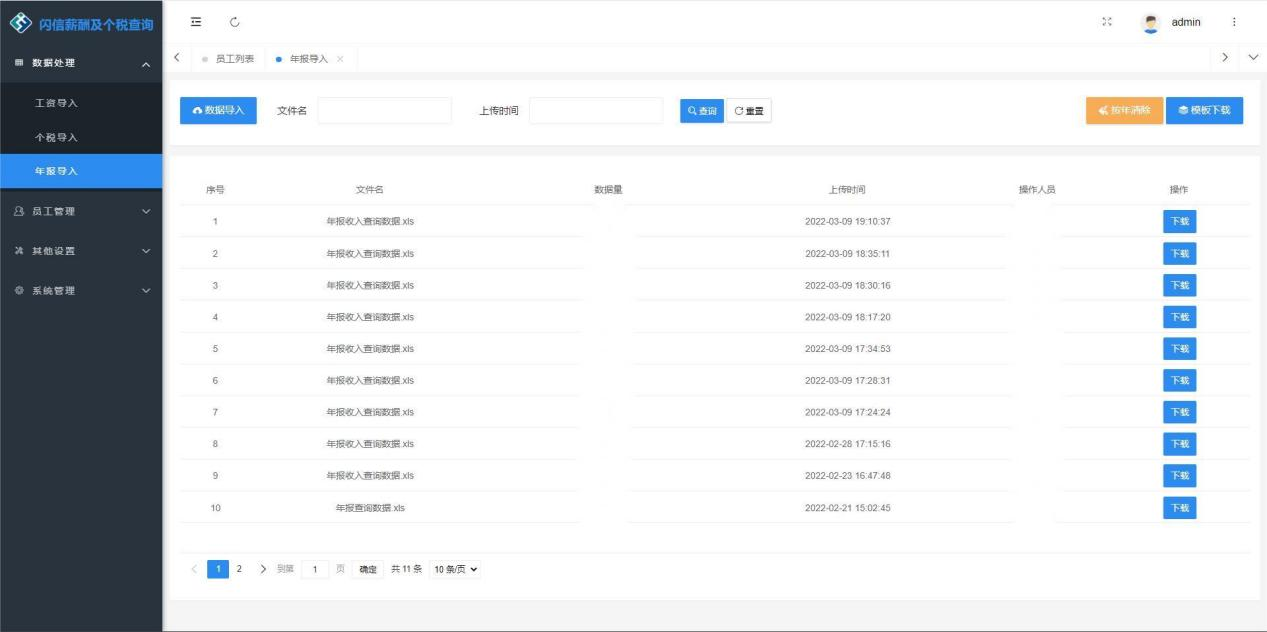Expand the 员工管理 sidebar menu
The image size is (1267, 632).
tap(81, 211)
